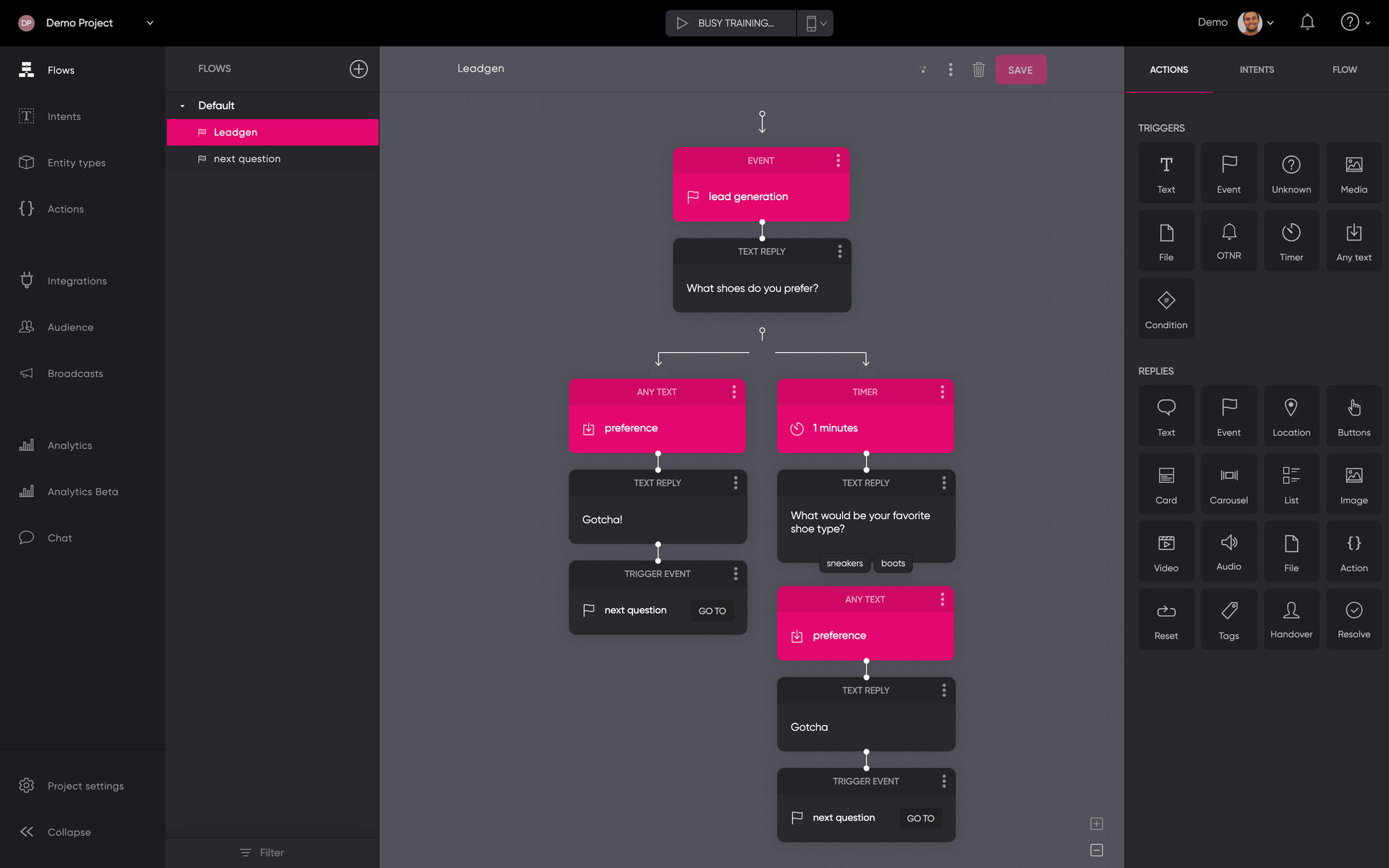The image size is (1389, 868).
Task: Choose the Carousel reply icon
Action: tap(1228, 484)
